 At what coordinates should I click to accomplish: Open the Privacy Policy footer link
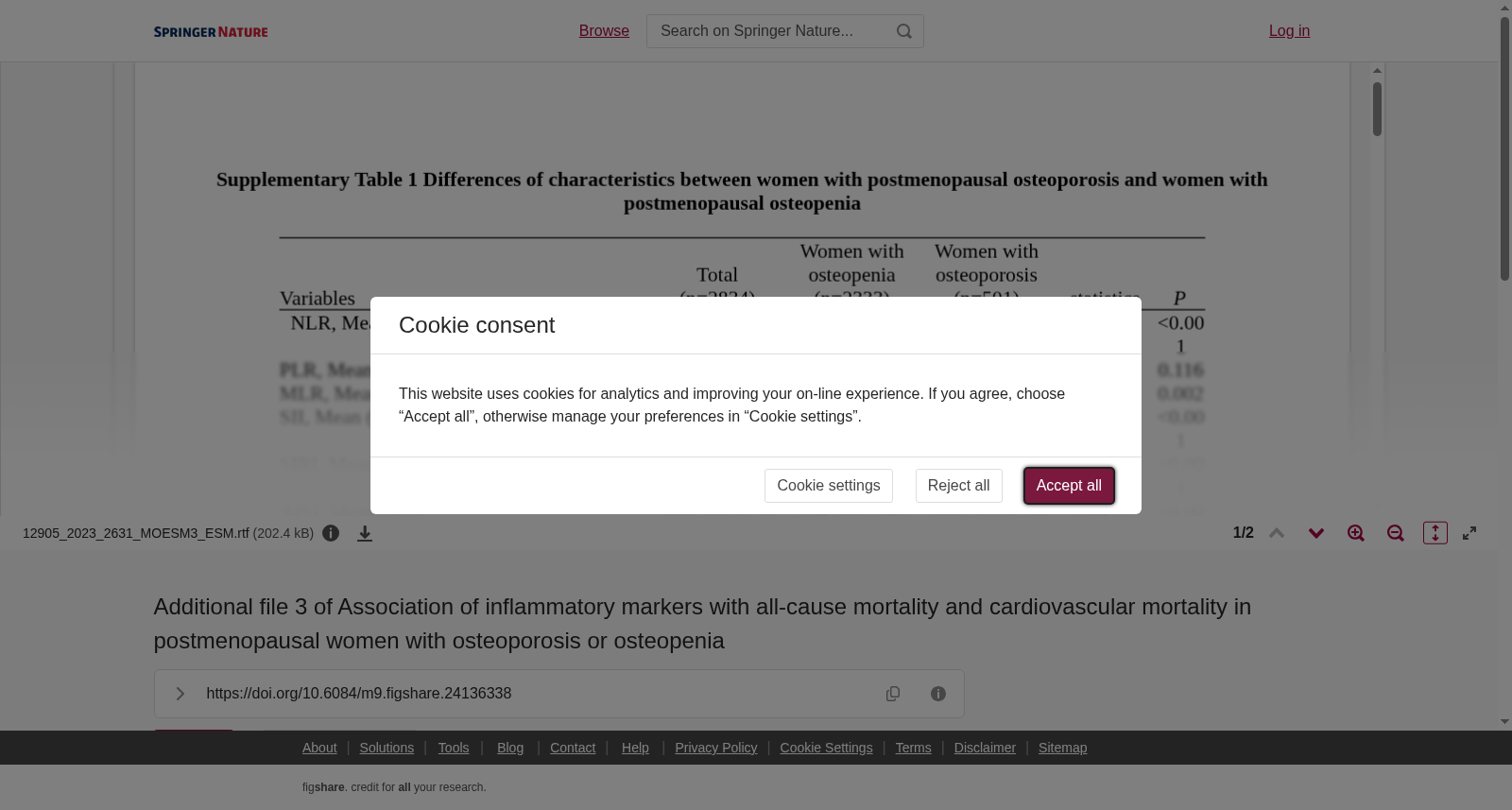(x=716, y=748)
